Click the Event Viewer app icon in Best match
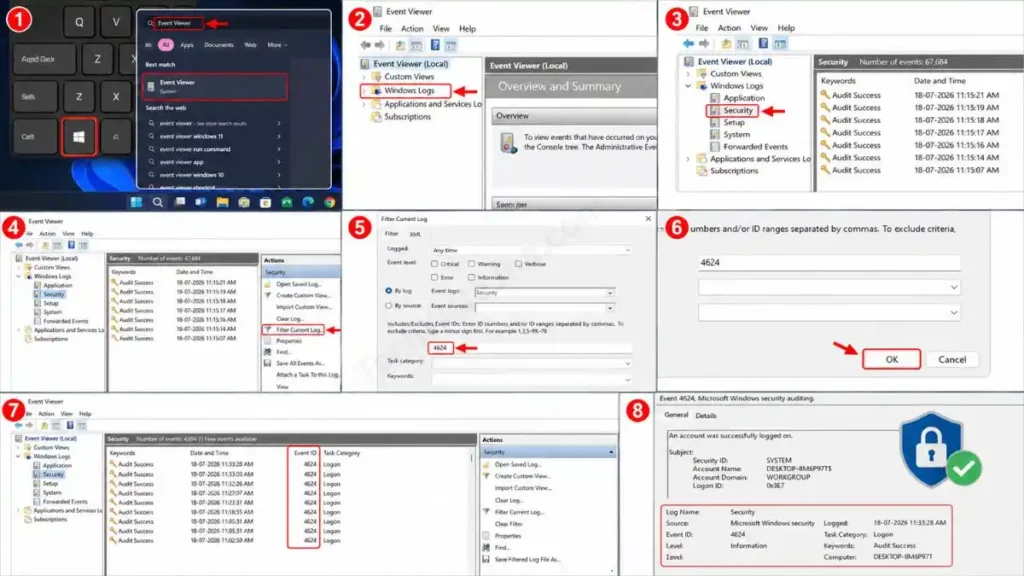Screen dimensions: 1024x576 [x=151, y=86]
